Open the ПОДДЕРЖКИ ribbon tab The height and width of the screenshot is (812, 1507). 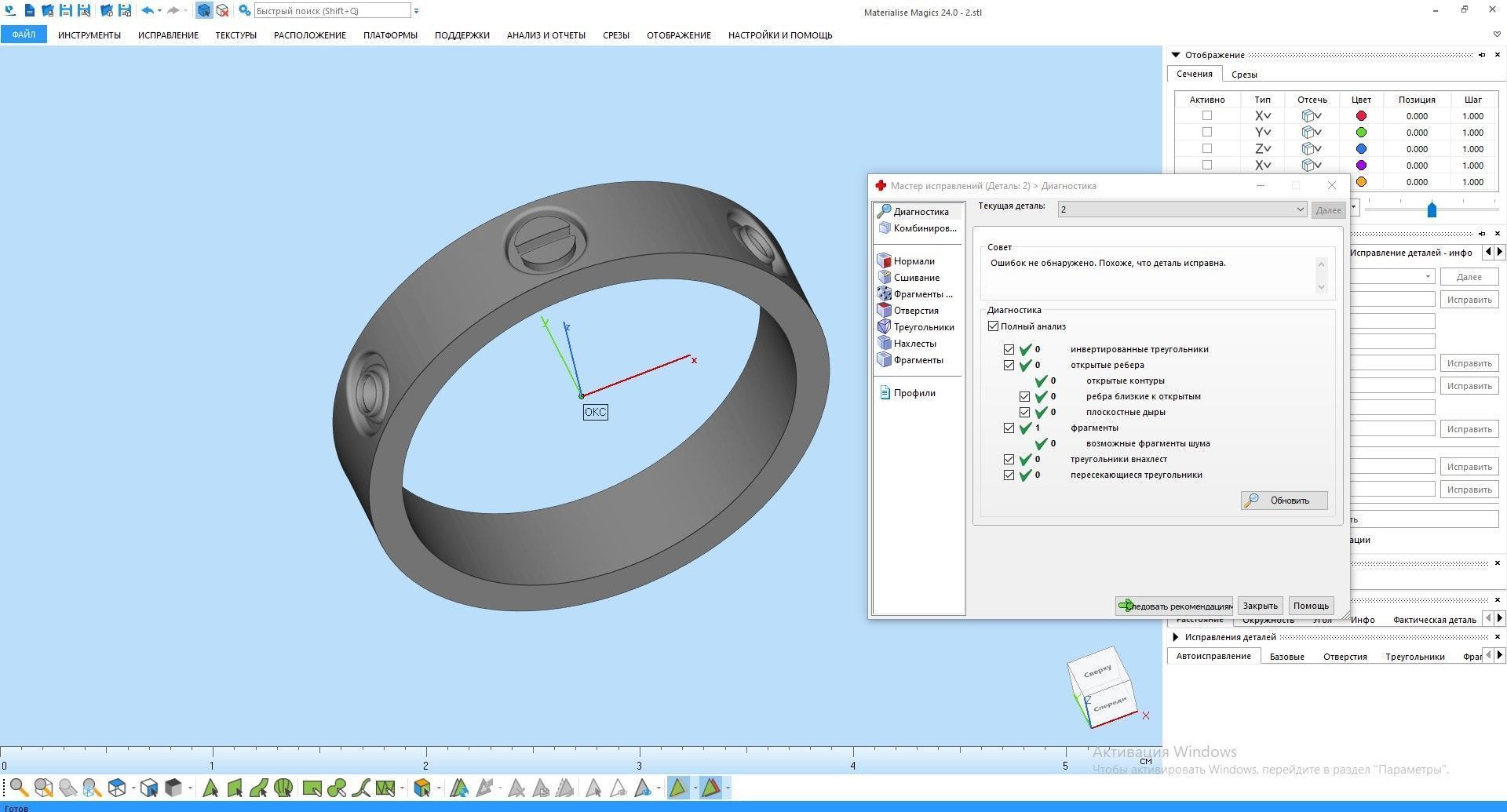point(462,35)
